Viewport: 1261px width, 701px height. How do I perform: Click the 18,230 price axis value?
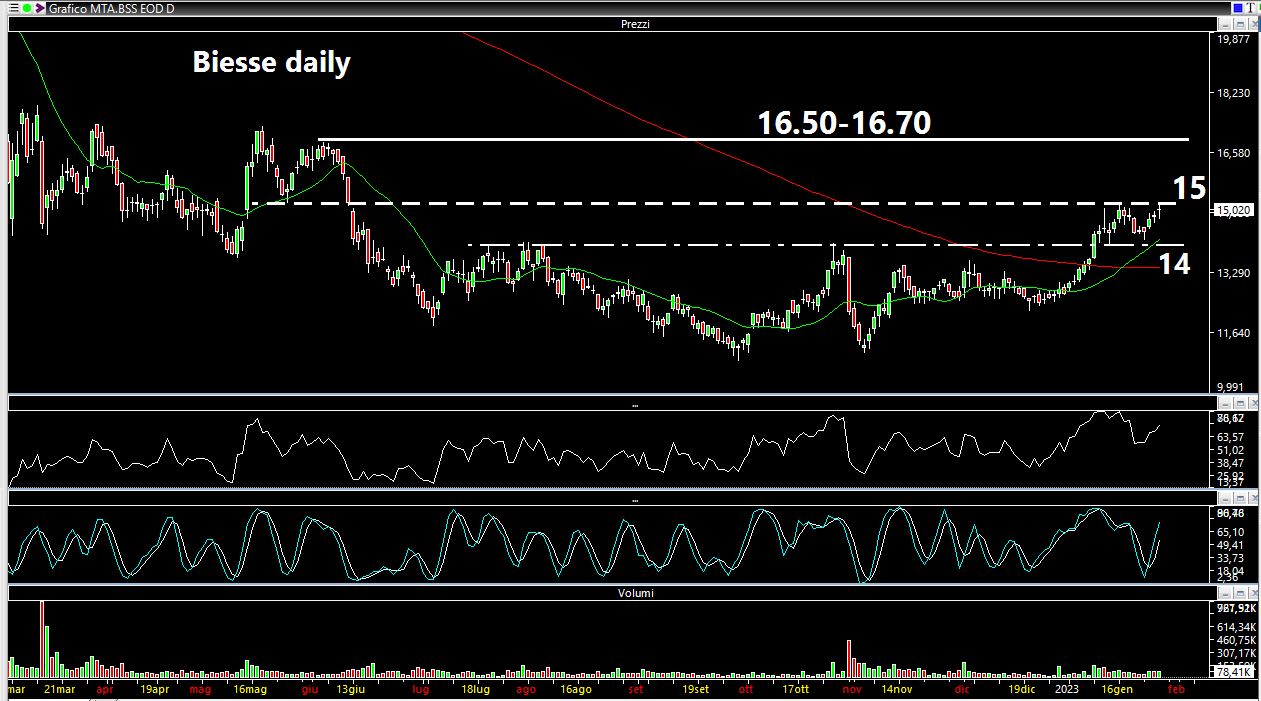[x=1233, y=93]
